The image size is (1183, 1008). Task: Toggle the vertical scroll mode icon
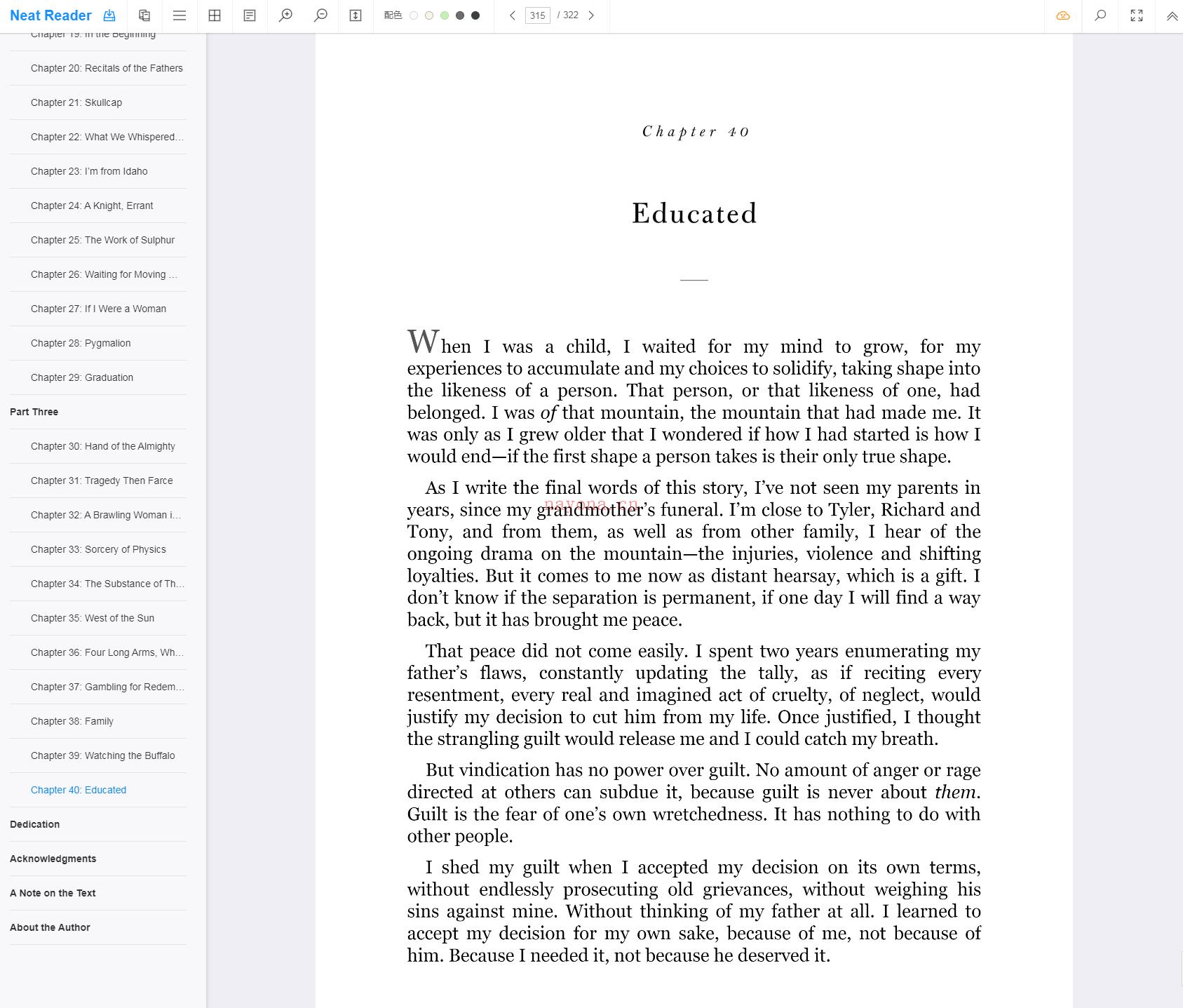tap(356, 15)
